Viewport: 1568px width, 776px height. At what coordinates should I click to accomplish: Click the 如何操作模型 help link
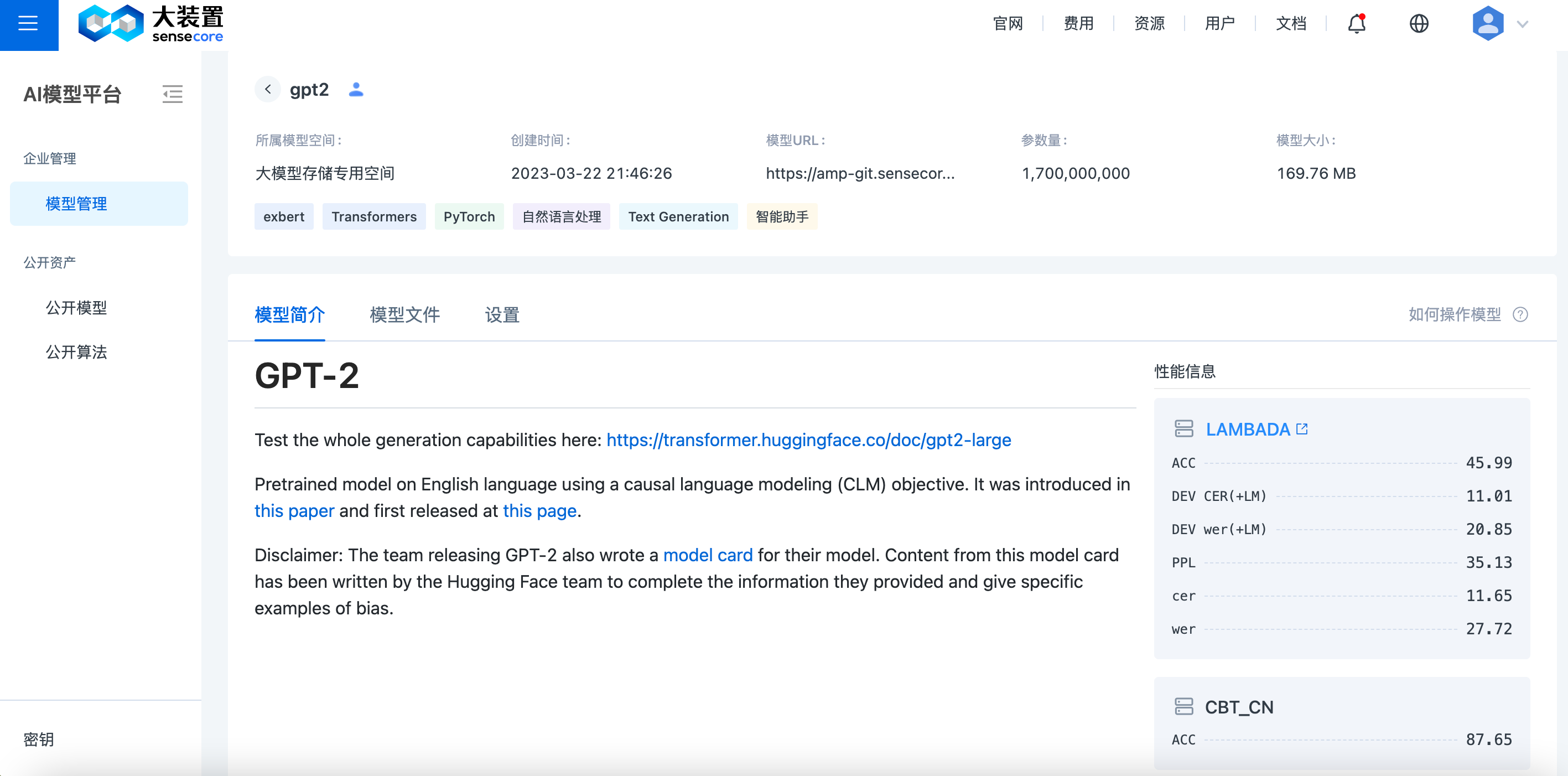click(x=1455, y=314)
